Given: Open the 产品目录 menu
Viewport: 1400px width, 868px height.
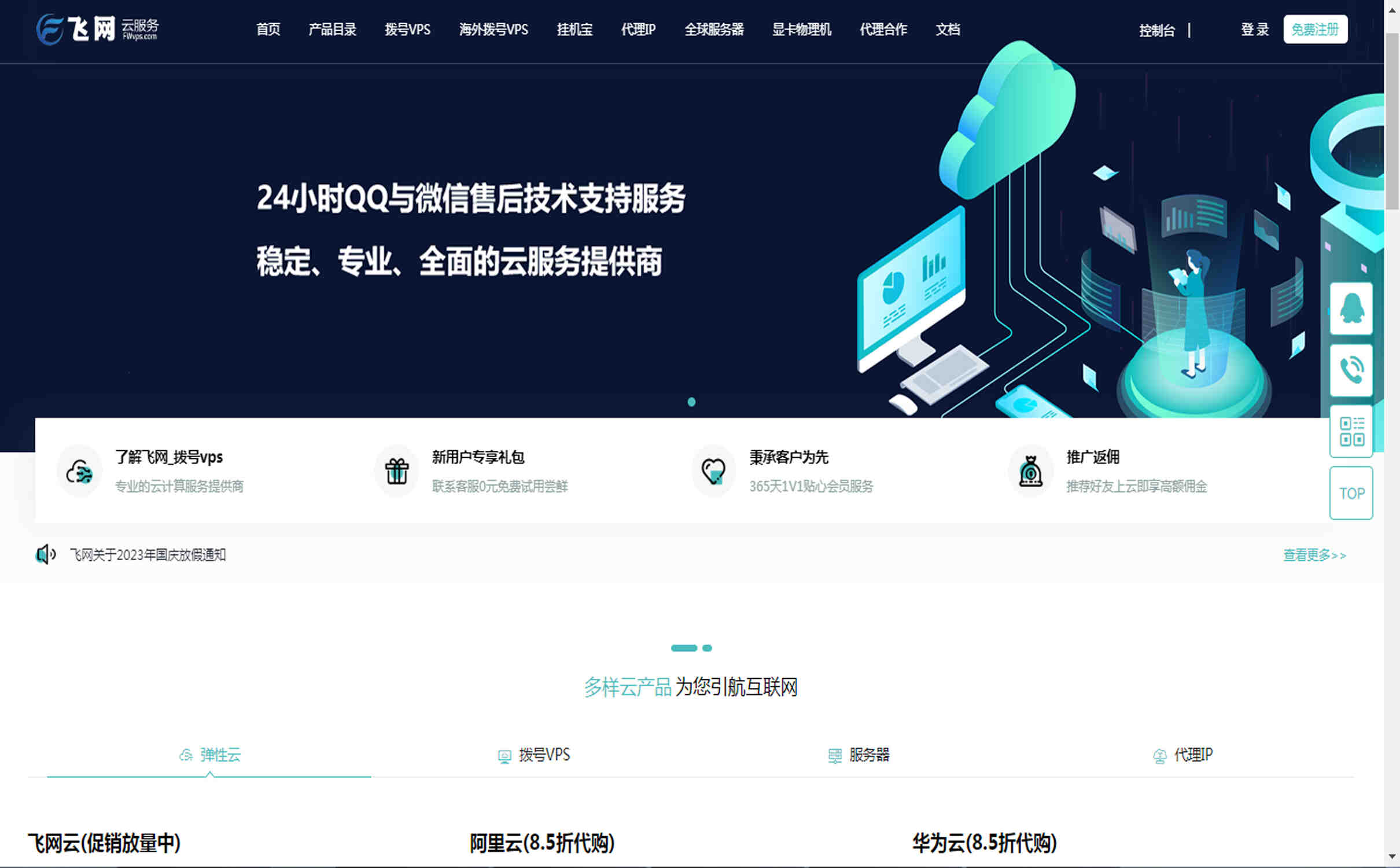Looking at the screenshot, I should point(333,30).
